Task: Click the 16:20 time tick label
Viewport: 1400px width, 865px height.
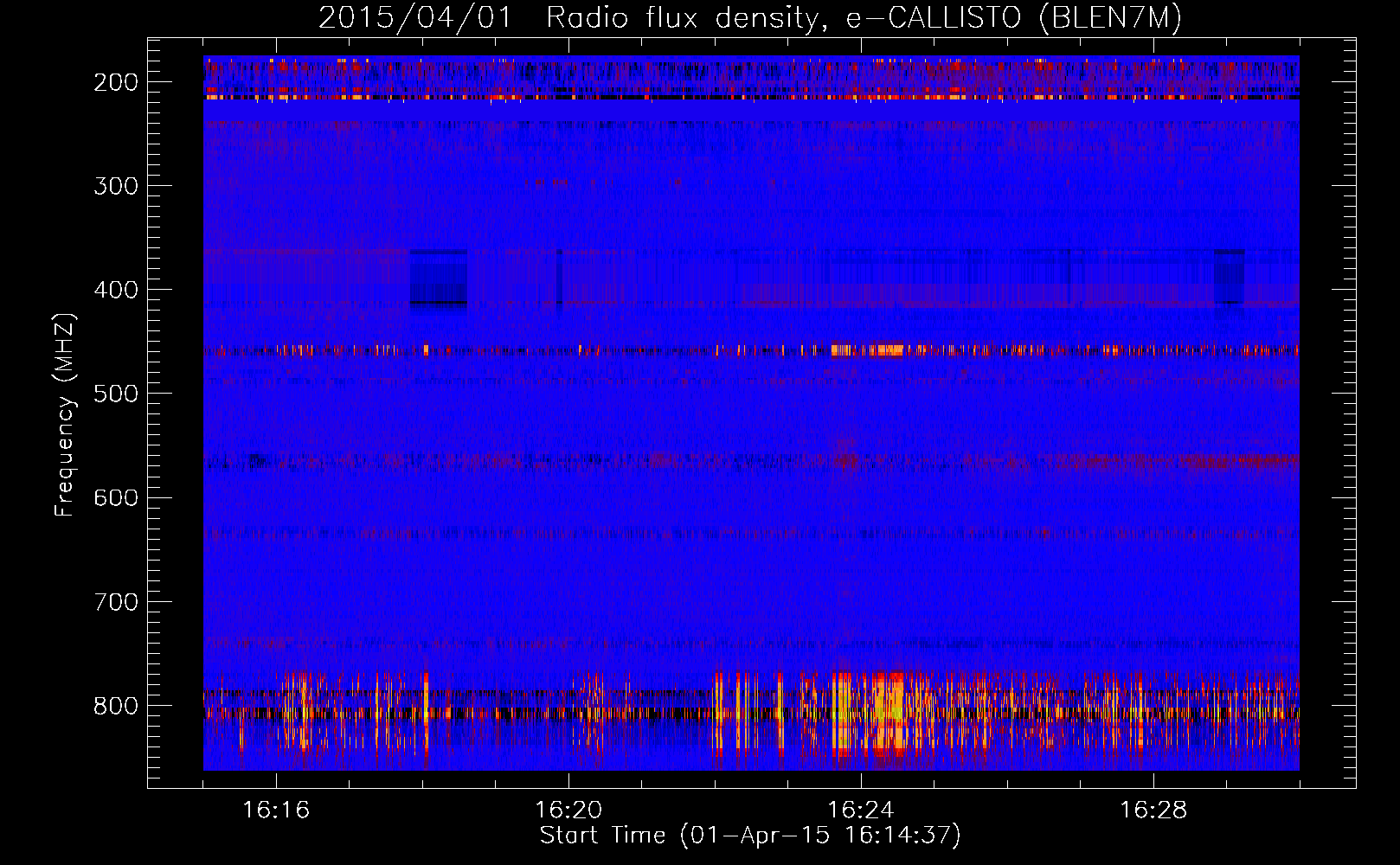Action: (568, 810)
